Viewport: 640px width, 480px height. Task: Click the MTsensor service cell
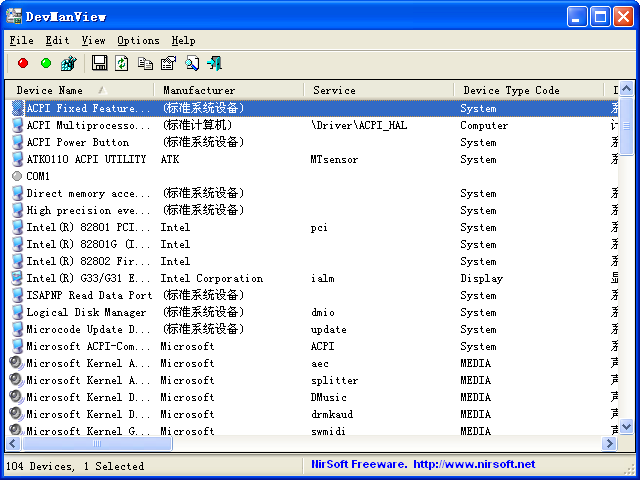334,159
